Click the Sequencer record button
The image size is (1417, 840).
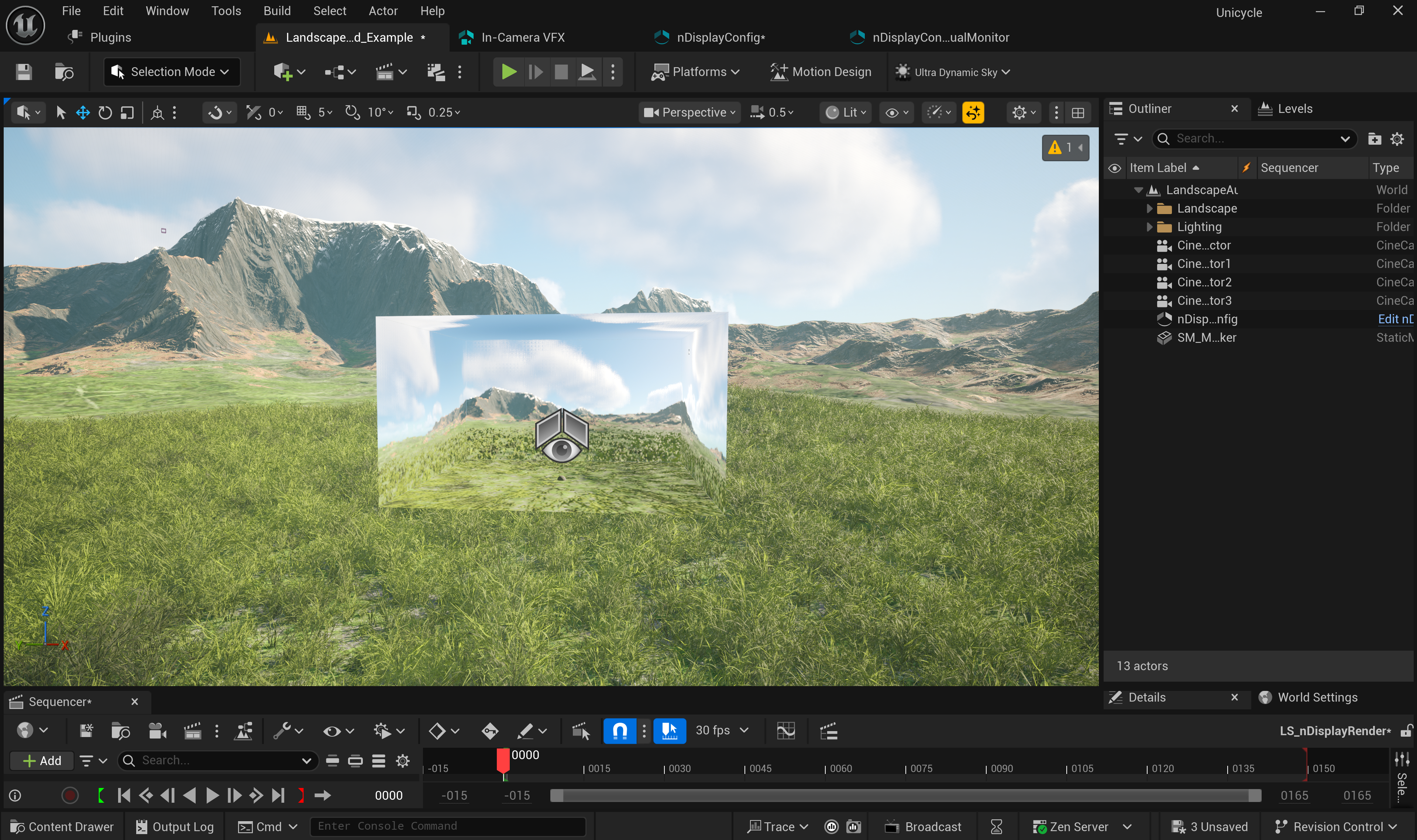click(x=70, y=795)
